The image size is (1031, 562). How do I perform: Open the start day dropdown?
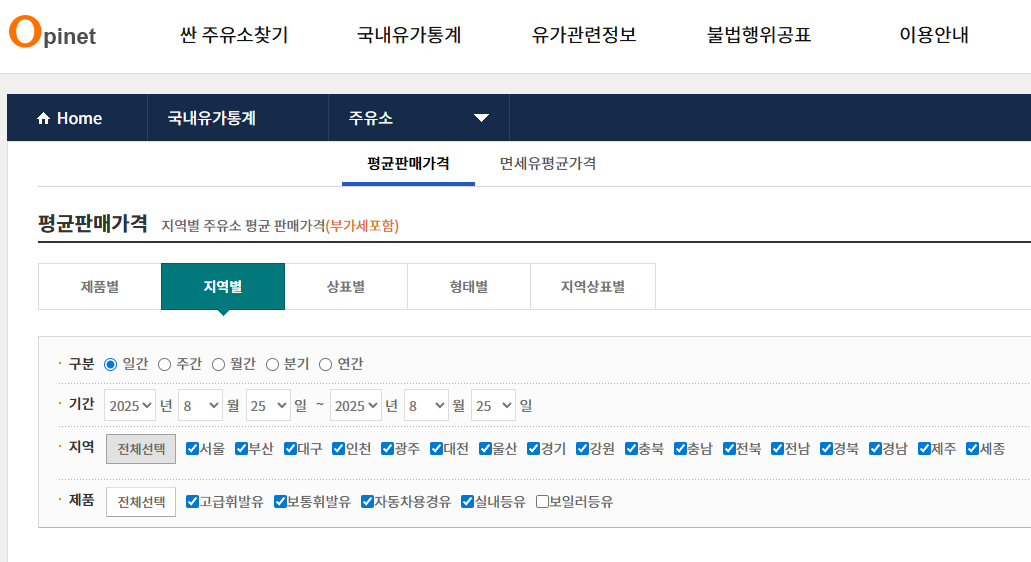pyautogui.click(x=268, y=406)
